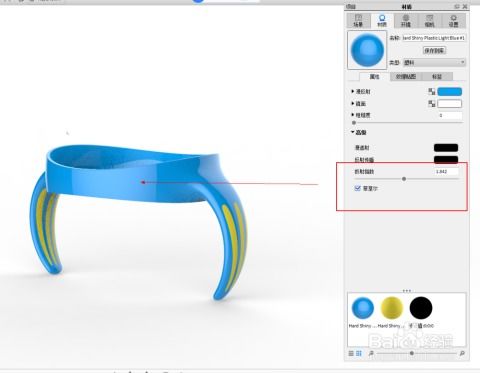Open the blue diffuse color swatch

449,92
